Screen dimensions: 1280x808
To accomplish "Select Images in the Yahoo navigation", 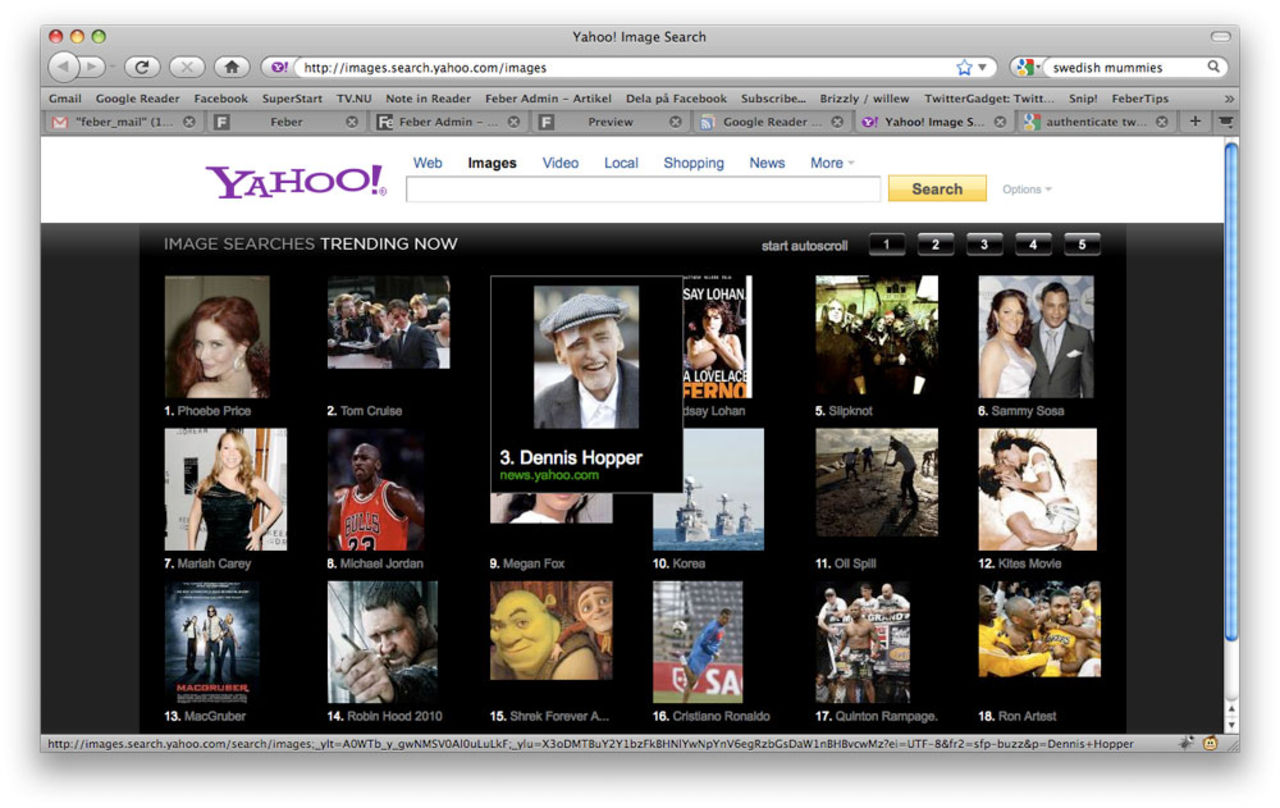I will tap(490, 162).
